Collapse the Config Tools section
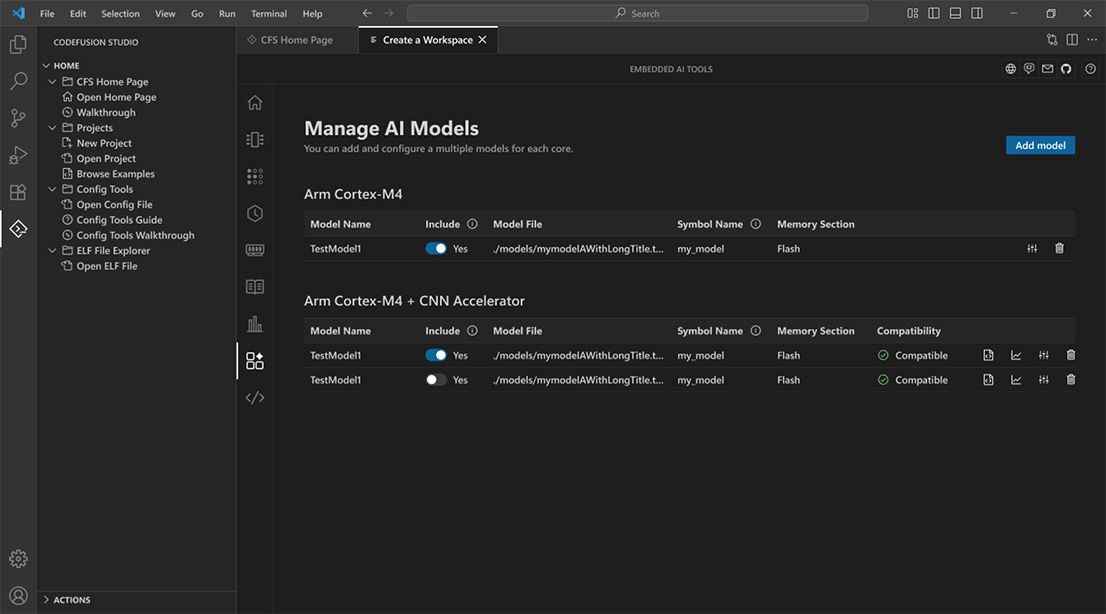Image resolution: width=1106 pixels, height=614 pixels. [52, 188]
